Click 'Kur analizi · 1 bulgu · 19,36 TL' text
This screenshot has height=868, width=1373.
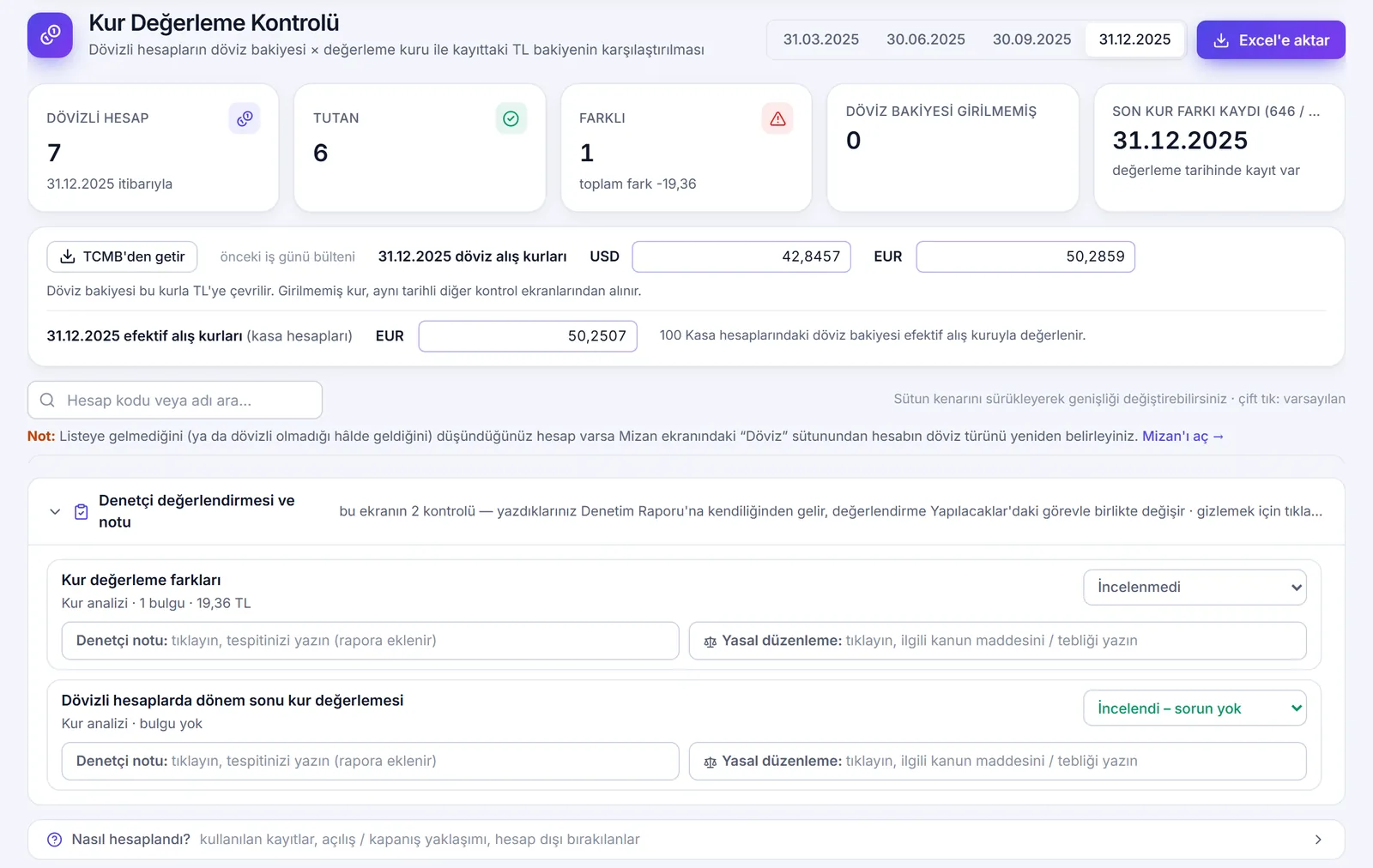click(156, 603)
